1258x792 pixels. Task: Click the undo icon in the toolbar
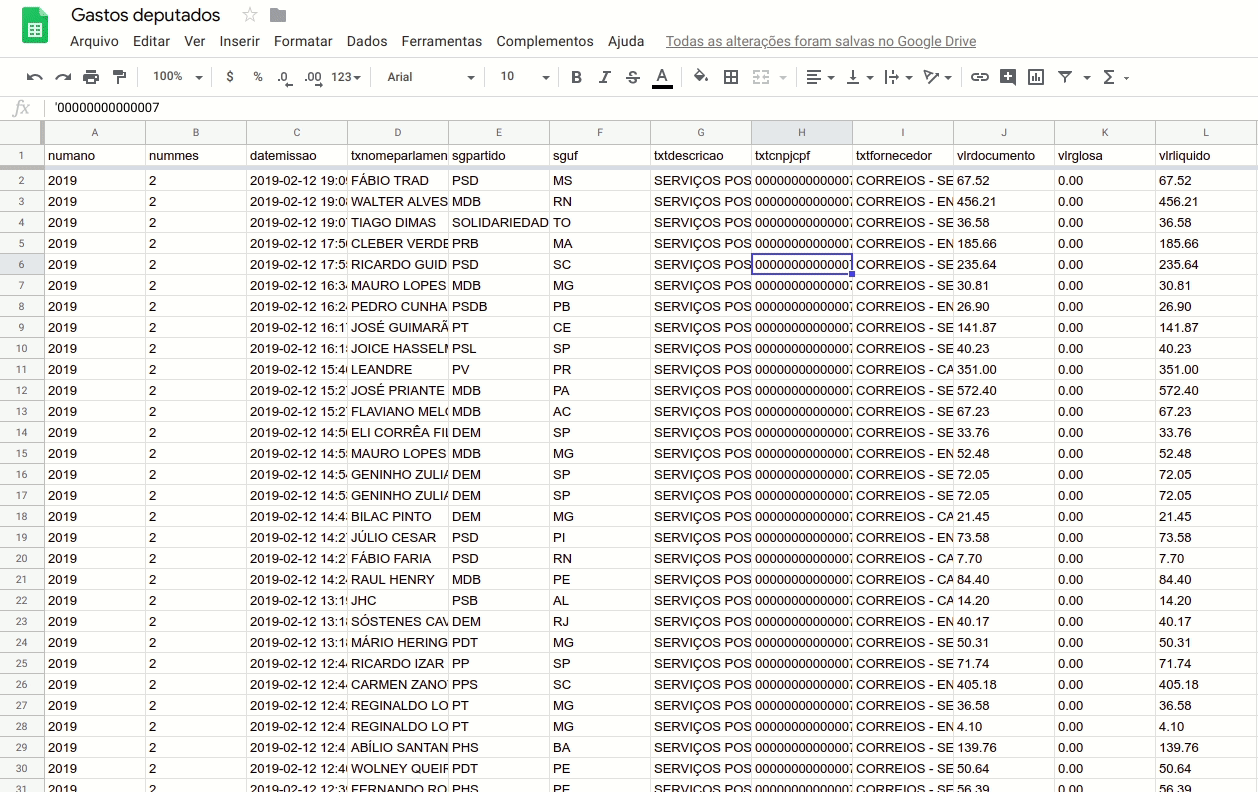pyautogui.click(x=35, y=77)
